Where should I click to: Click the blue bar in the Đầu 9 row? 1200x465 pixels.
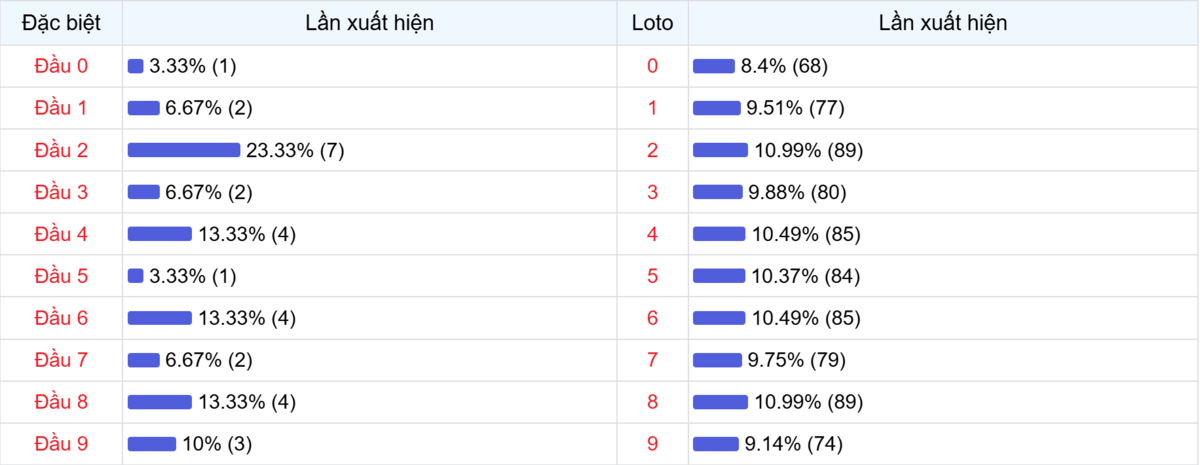(x=151, y=444)
